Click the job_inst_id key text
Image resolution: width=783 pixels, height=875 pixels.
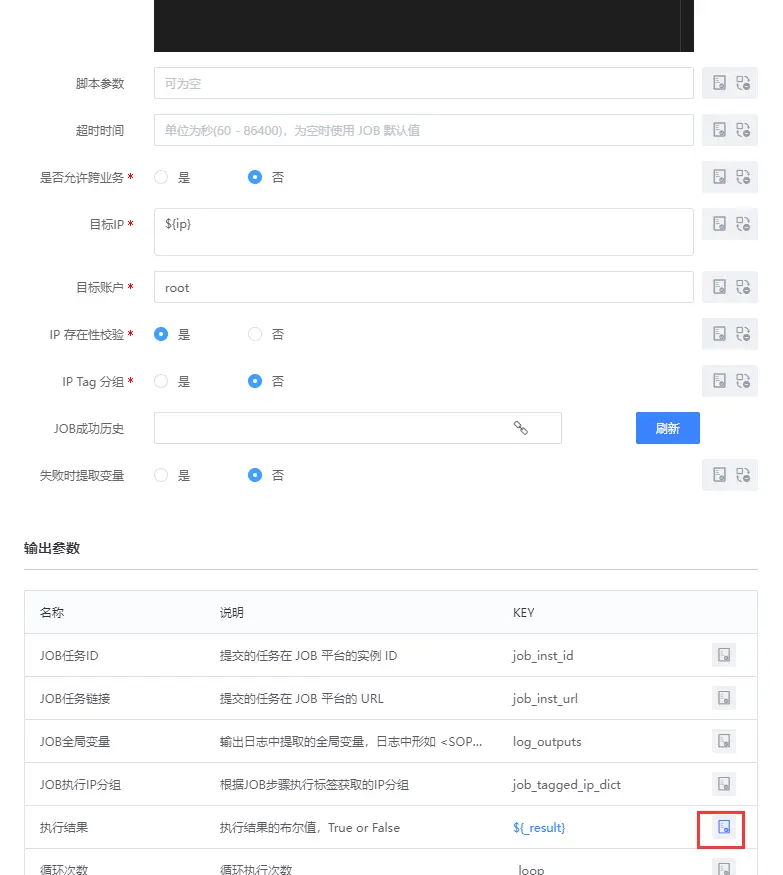pyautogui.click(x=543, y=656)
